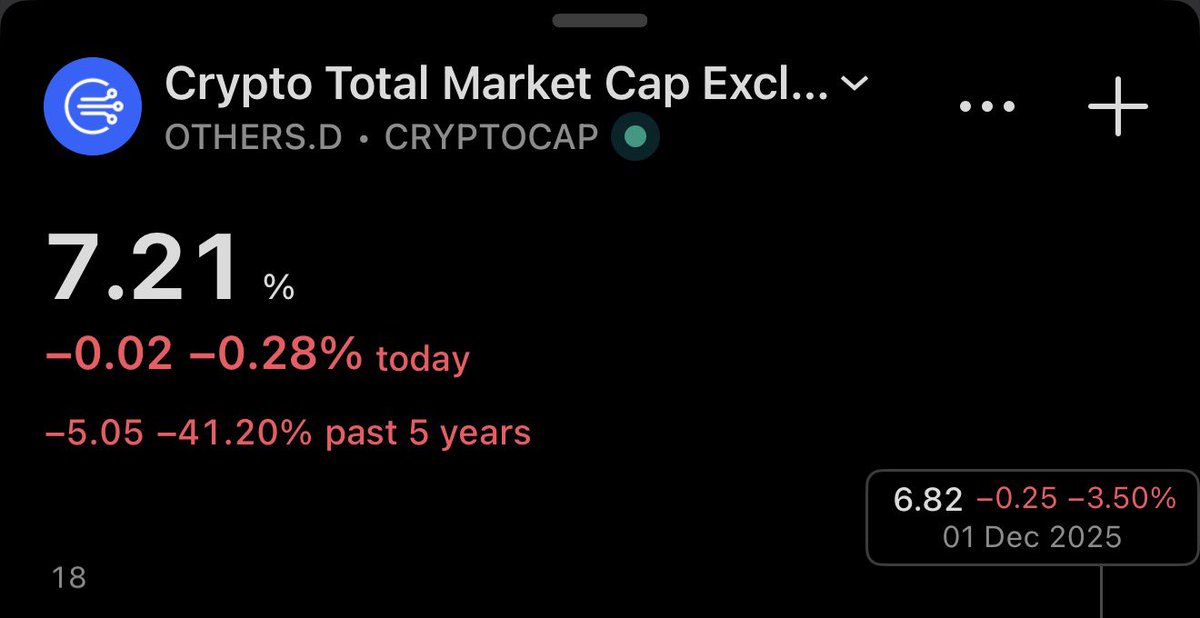Viewport: 1200px width, 618px height.
Task: Grab the sheet drag handle at top
Action: 599,20
